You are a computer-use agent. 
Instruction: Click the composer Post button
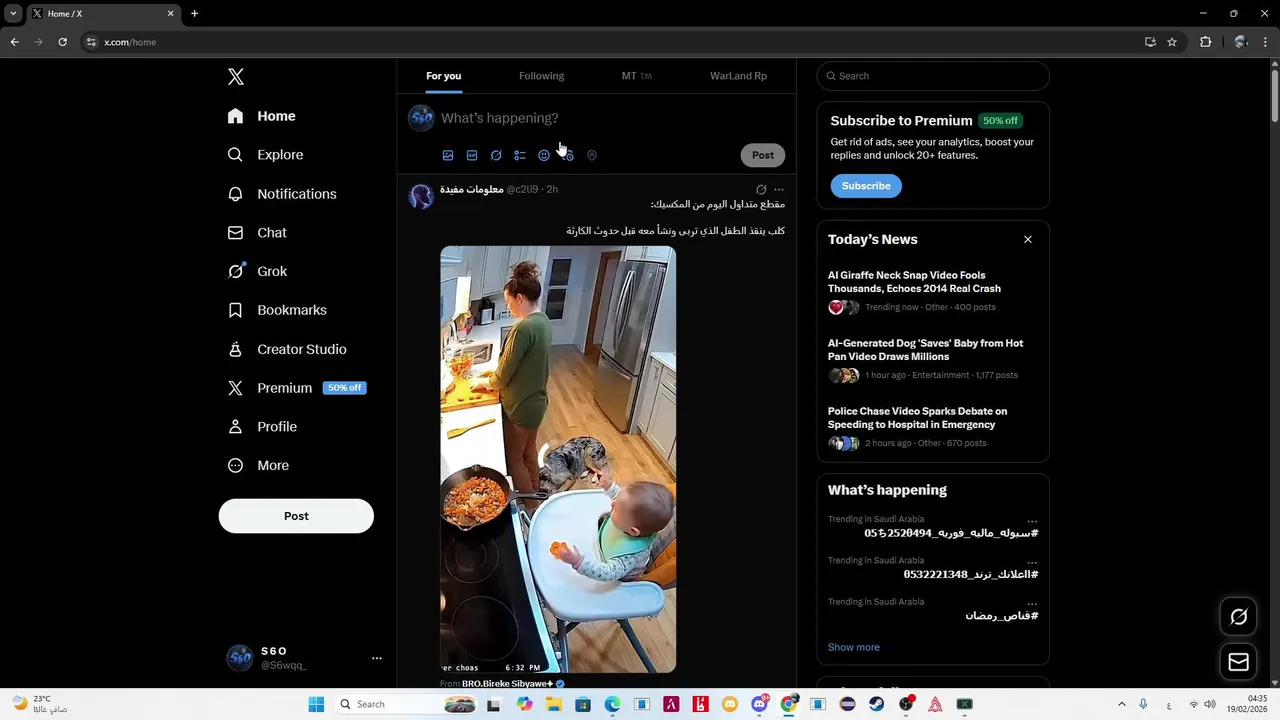(763, 155)
